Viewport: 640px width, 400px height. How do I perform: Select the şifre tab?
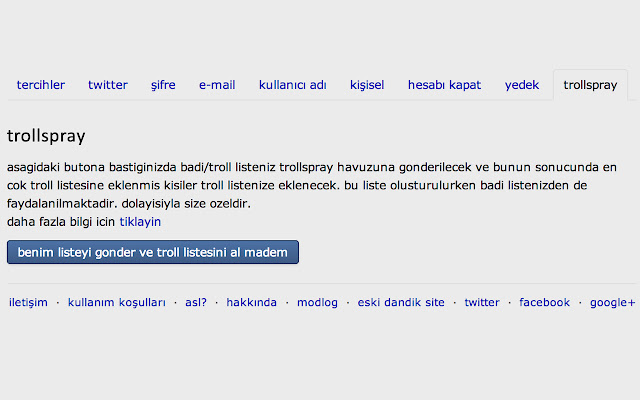(x=163, y=85)
